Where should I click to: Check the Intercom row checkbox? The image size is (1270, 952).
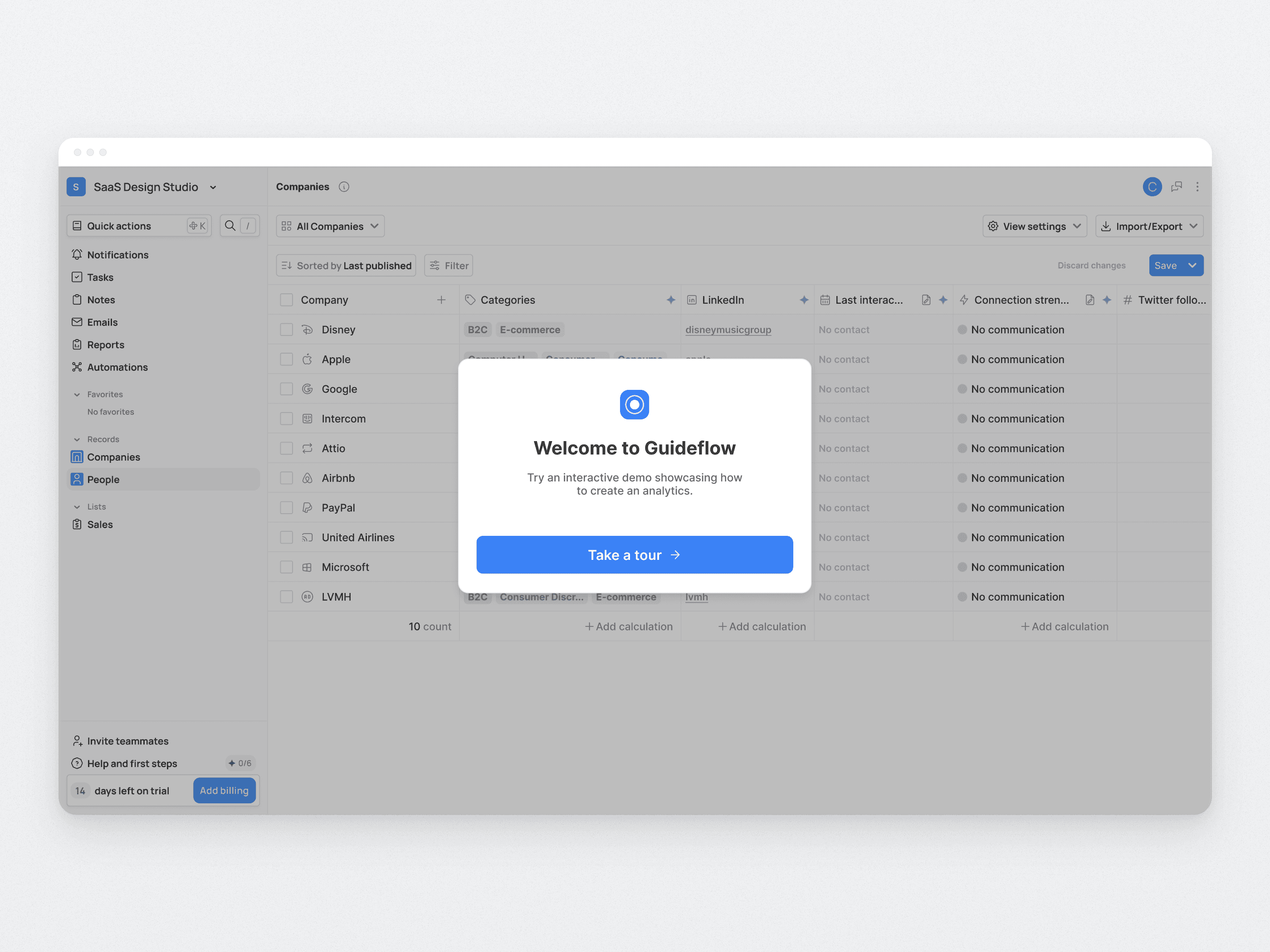(287, 419)
